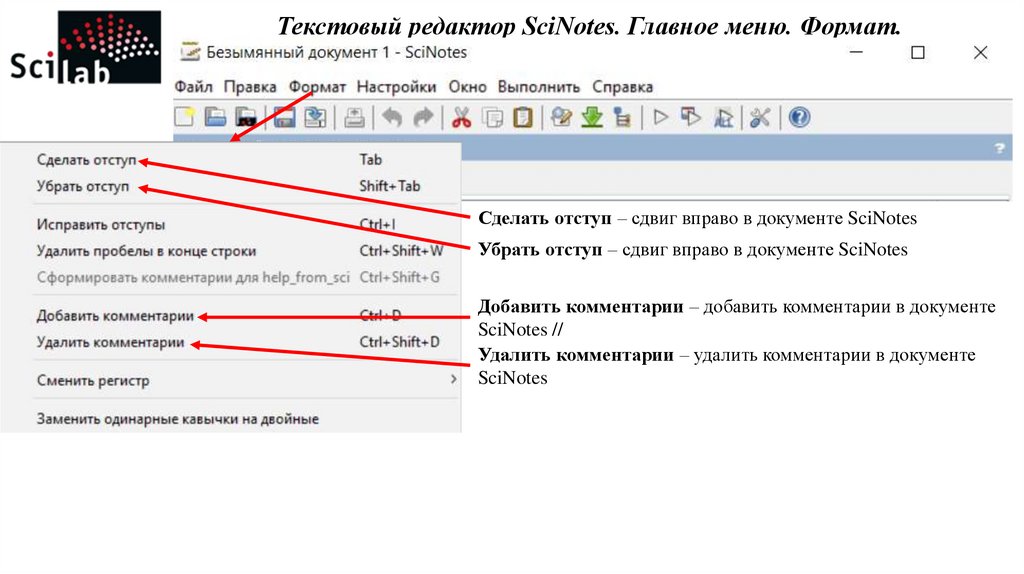Select Сделать отступ menu entry

click(x=86, y=160)
